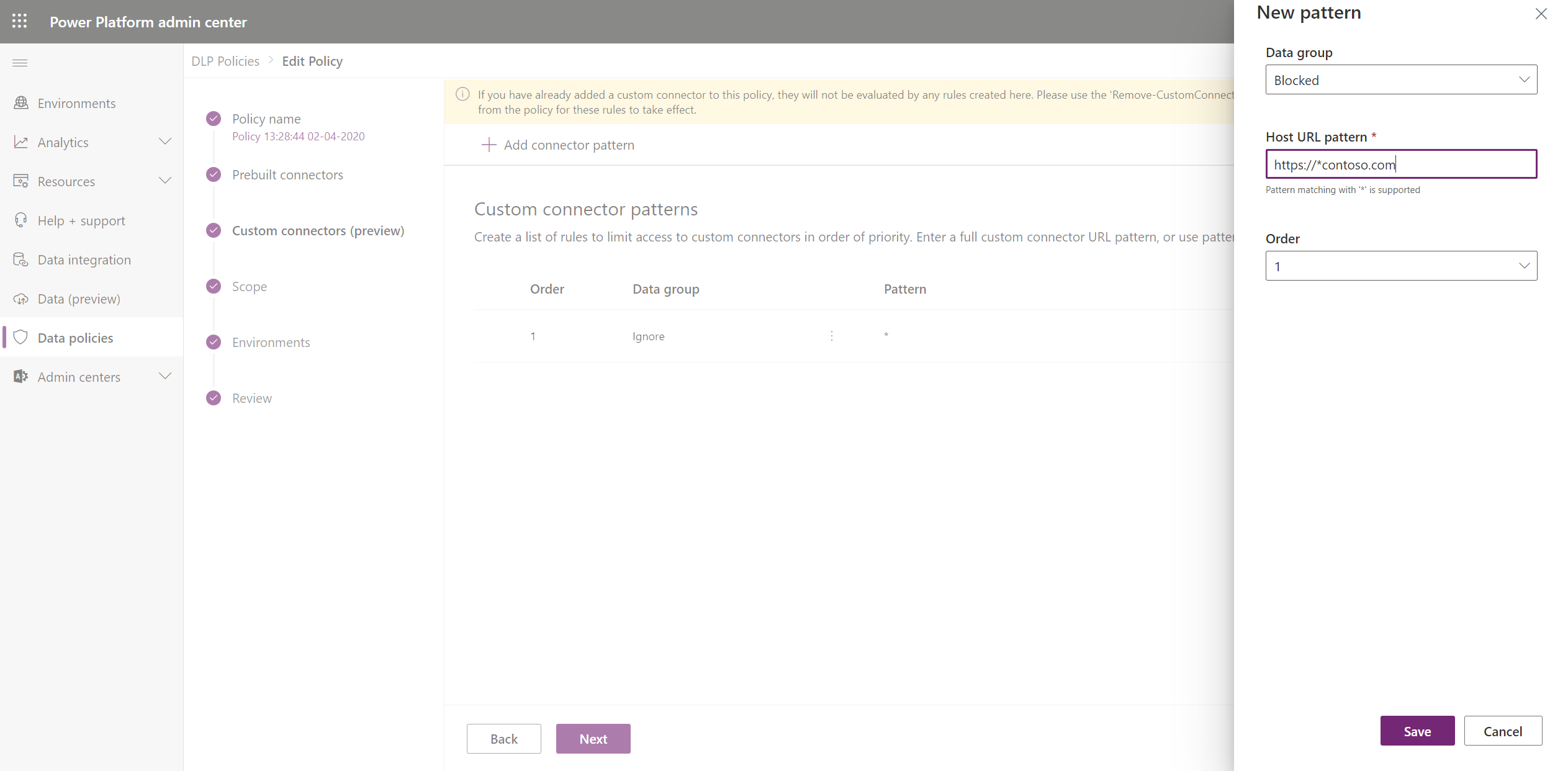Click the Environments globe icon
1568x771 pixels.
[21, 103]
